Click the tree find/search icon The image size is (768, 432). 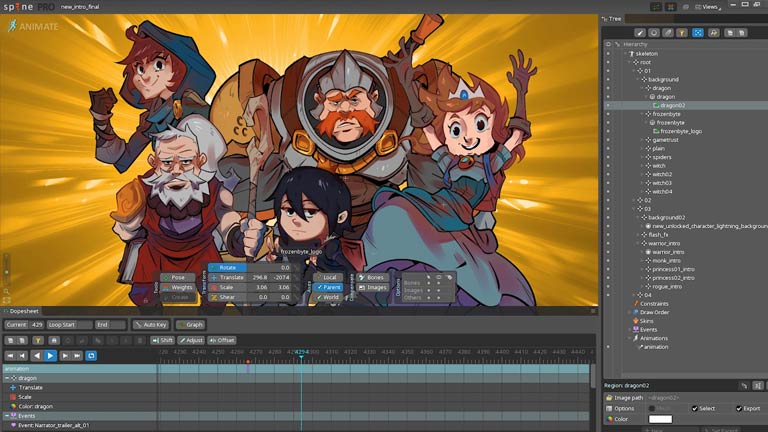tap(714, 33)
